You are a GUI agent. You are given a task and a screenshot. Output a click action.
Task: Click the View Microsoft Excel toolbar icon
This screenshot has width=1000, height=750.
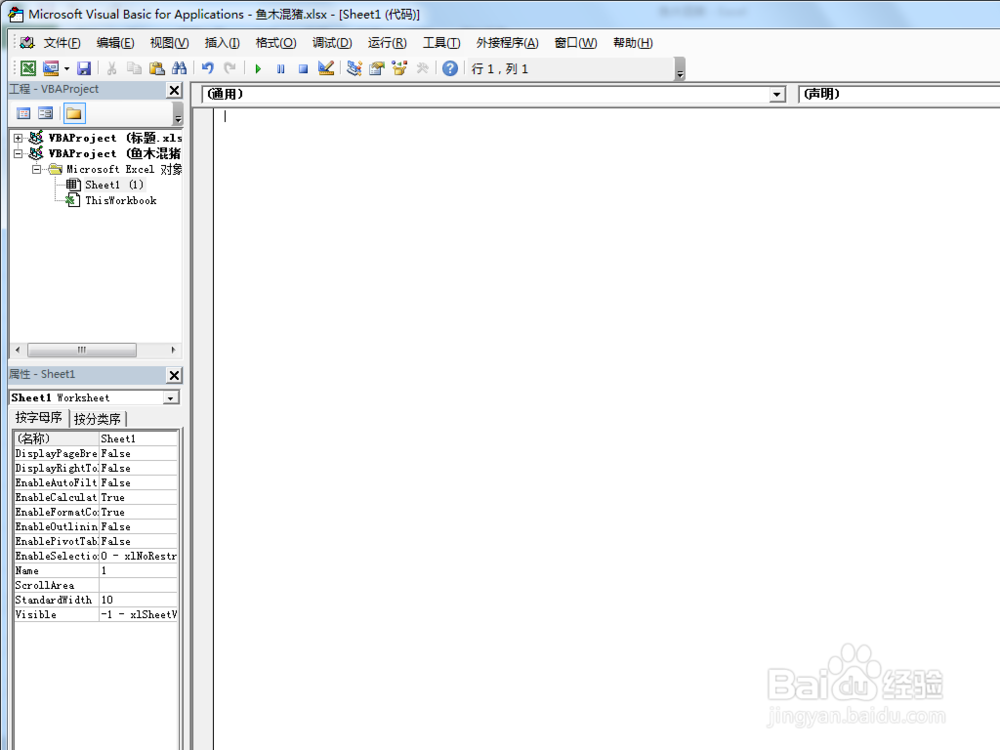click(x=28, y=68)
